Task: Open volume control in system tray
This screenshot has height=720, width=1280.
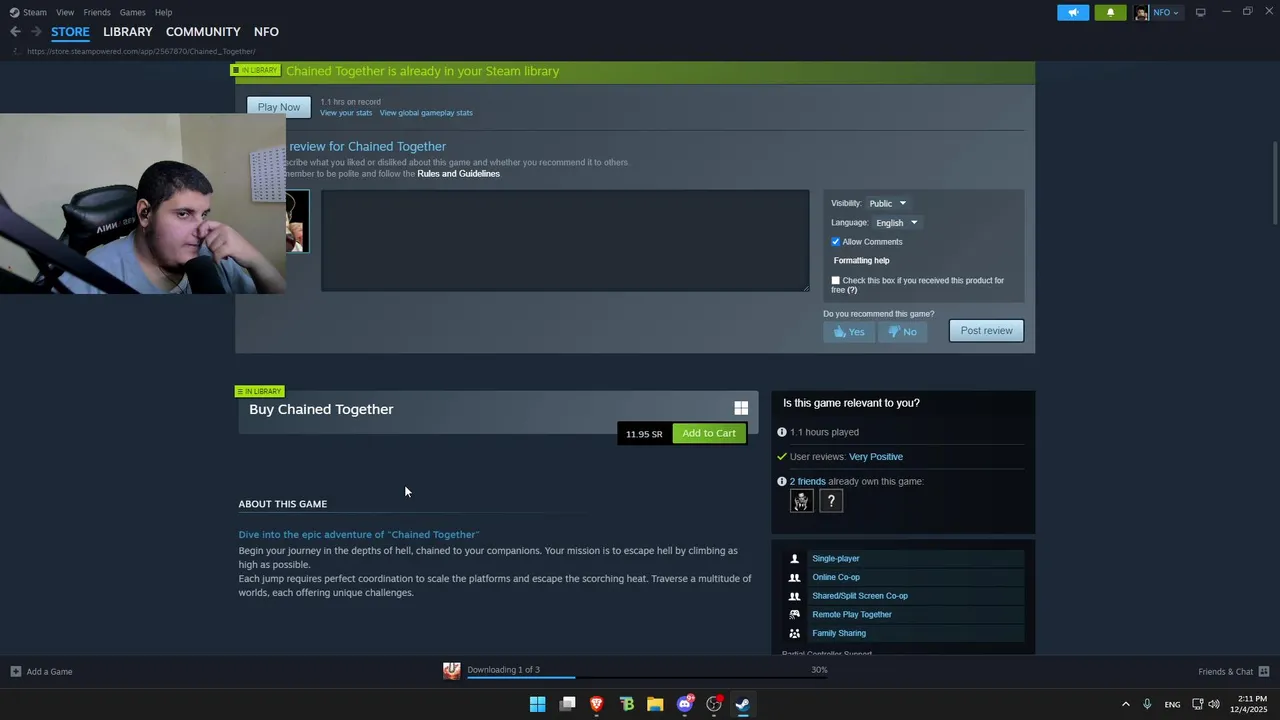Action: coord(1214,704)
